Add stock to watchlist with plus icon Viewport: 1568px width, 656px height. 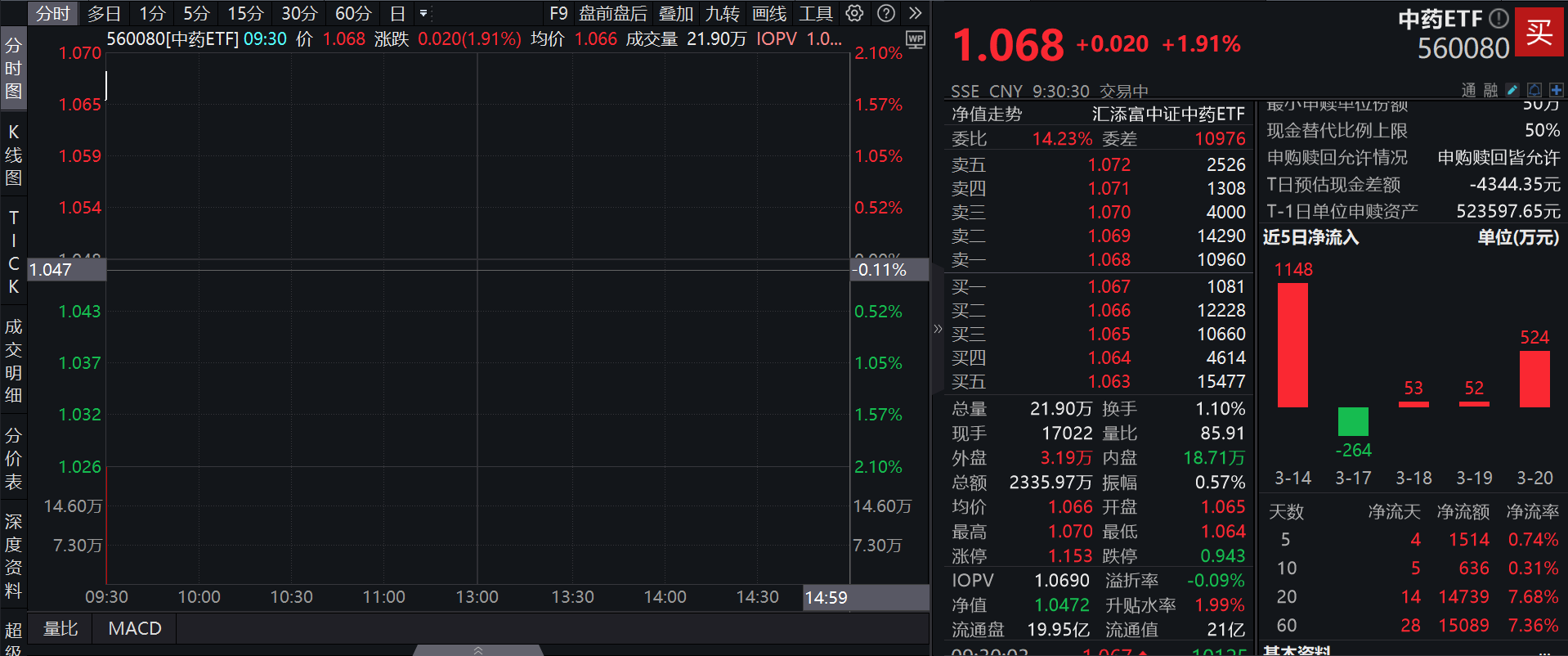(x=1556, y=90)
